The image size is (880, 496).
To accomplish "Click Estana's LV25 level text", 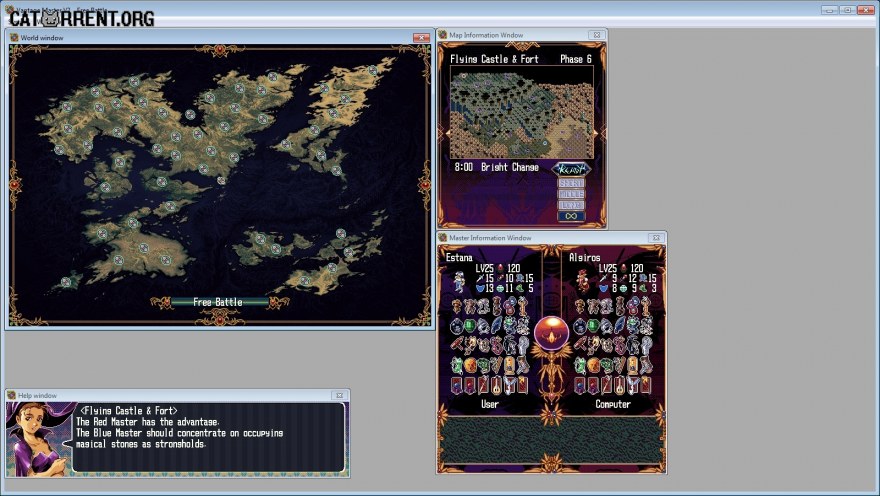I will 484,269.
